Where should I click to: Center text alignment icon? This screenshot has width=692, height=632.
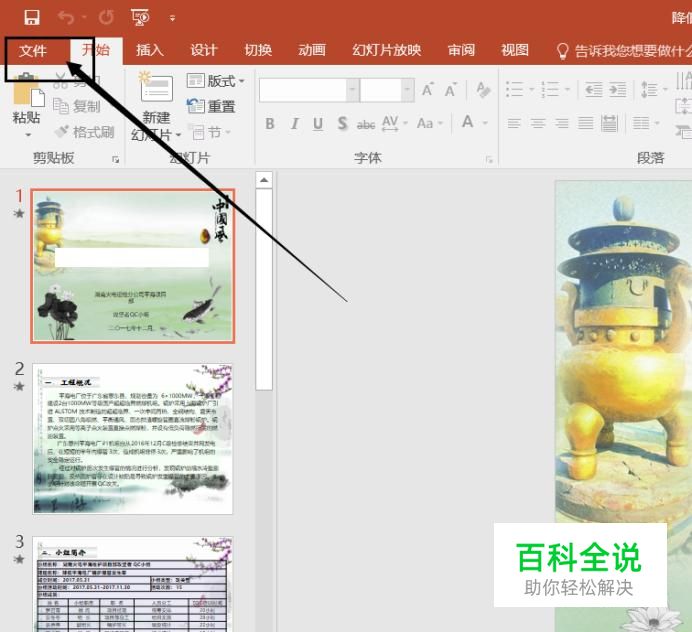point(538,123)
